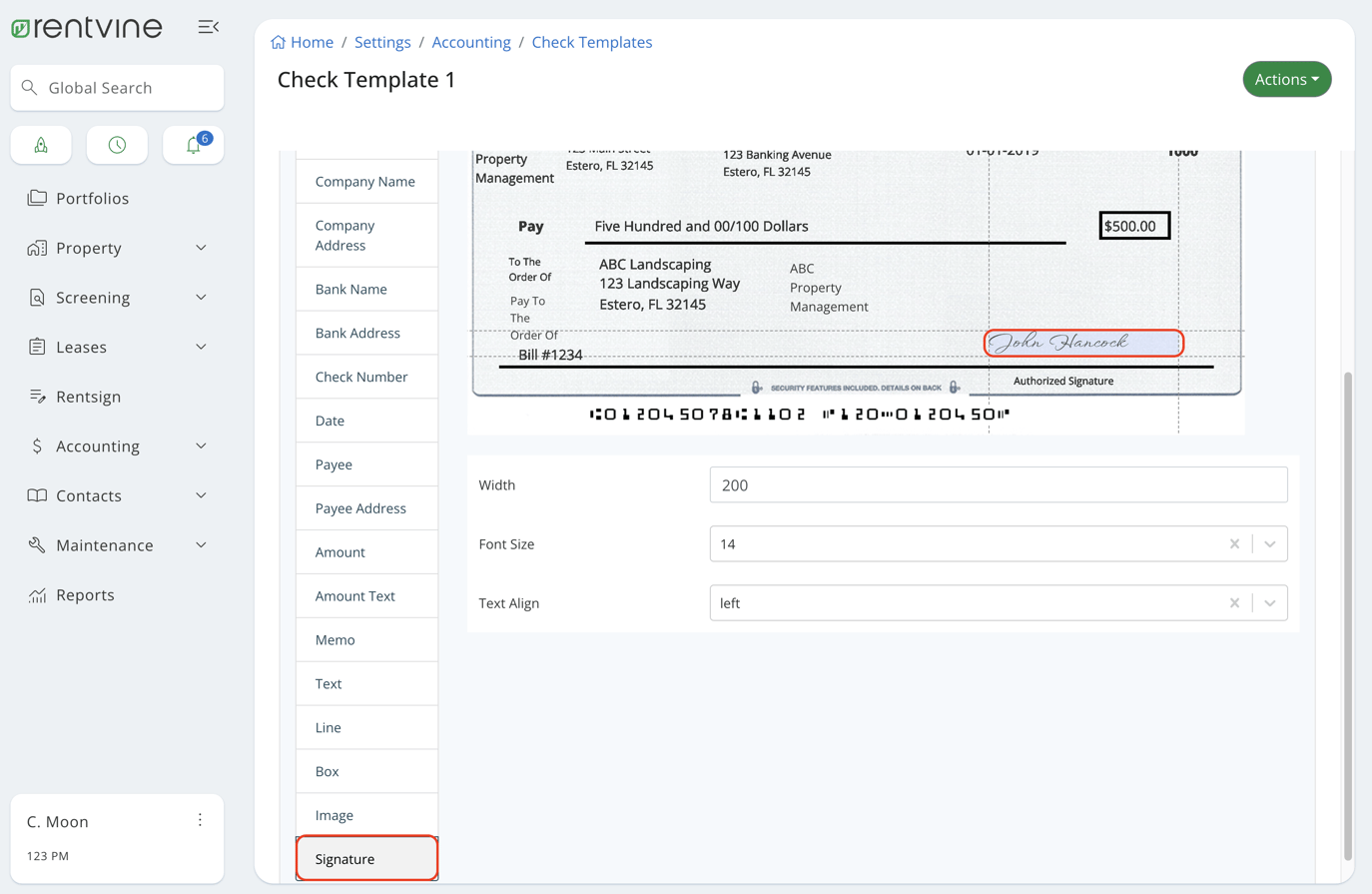Navigate to Settings breadcrumb link
1372x894 pixels.
point(382,42)
